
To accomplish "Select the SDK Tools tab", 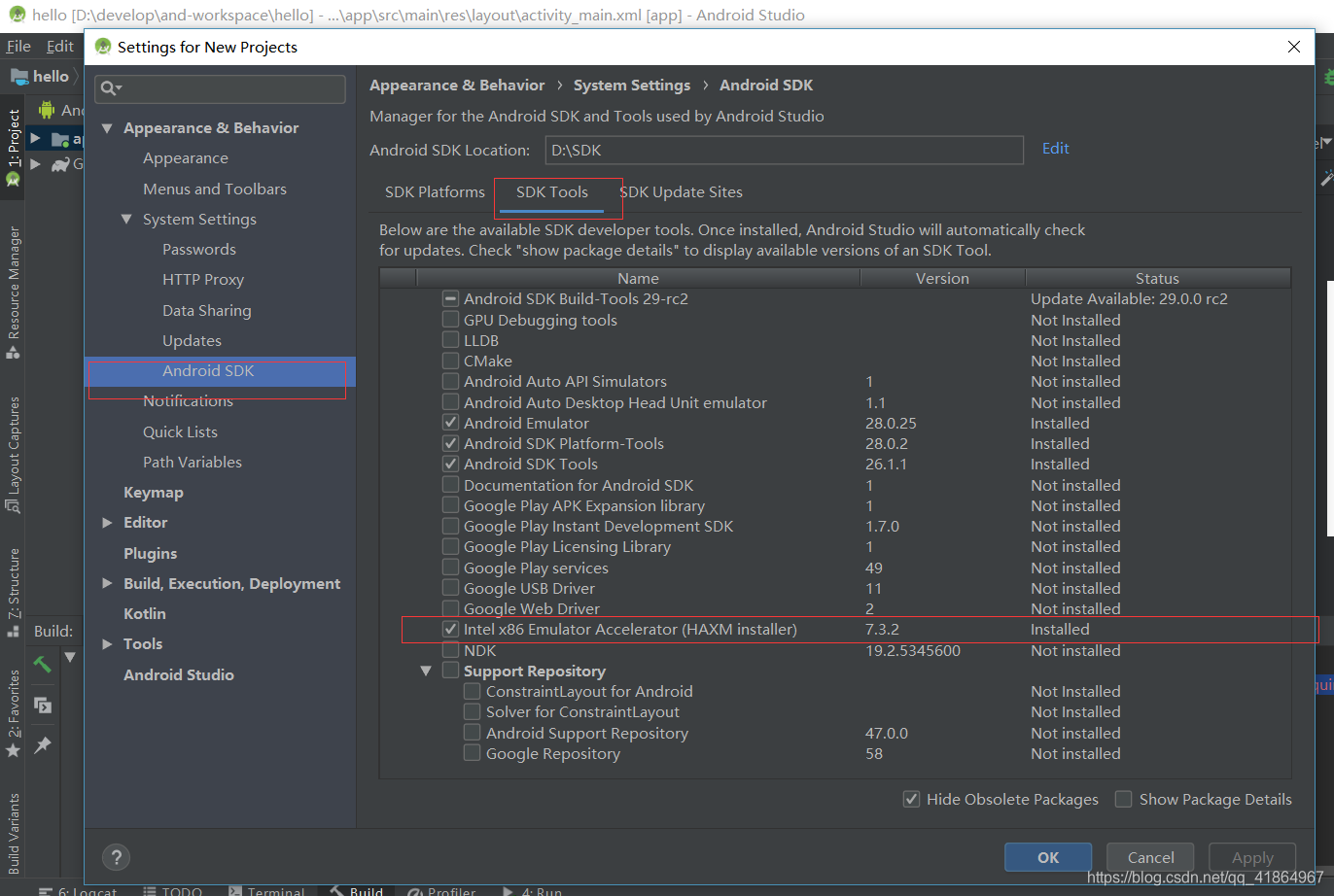I will [x=552, y=192].
